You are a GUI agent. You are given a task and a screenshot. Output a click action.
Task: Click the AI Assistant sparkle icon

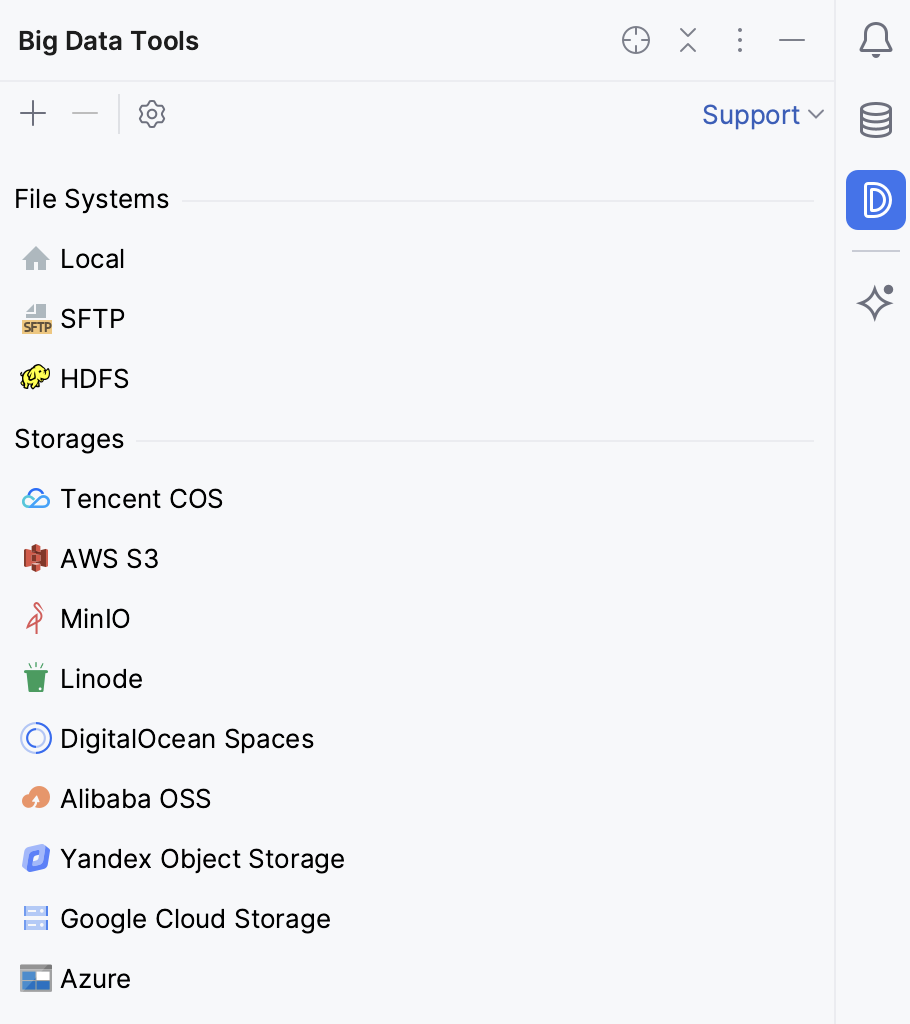tap(875, 300)
